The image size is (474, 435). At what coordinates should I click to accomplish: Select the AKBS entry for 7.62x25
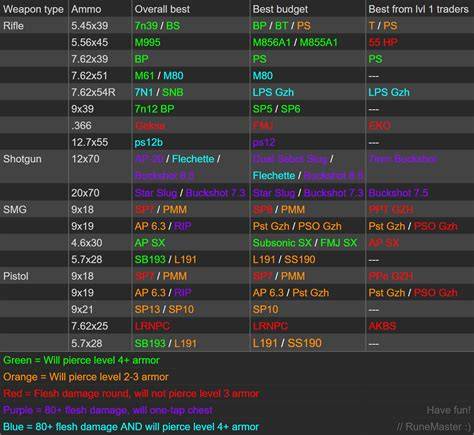[x=382, y=326]
